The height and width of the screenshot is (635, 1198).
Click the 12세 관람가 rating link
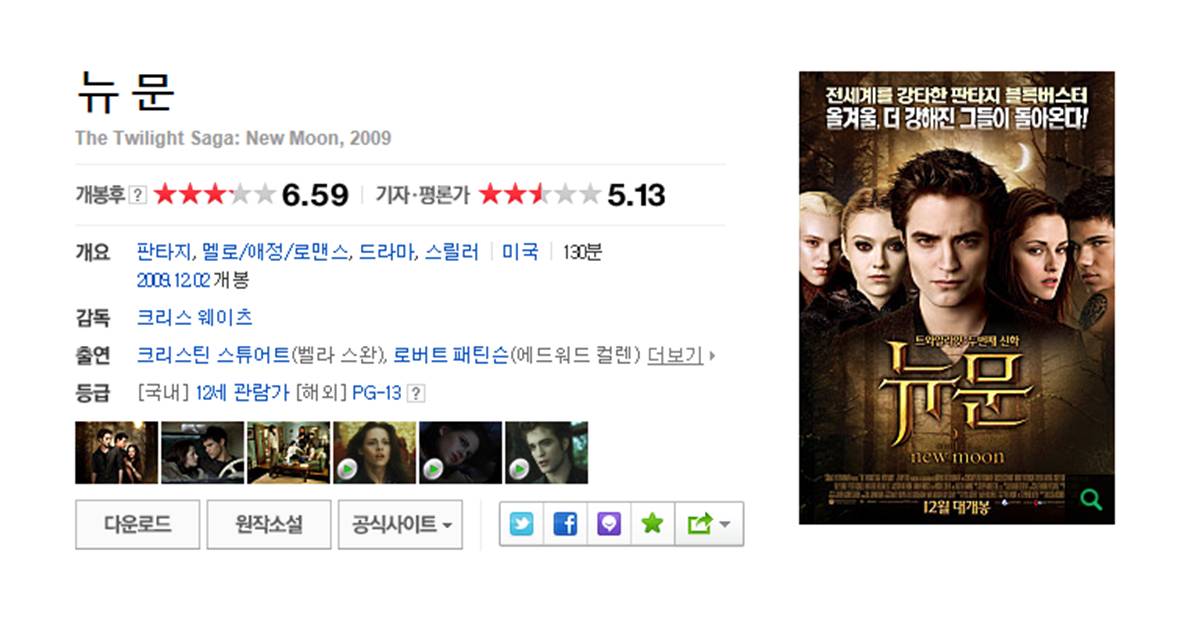tap(242, 393)
